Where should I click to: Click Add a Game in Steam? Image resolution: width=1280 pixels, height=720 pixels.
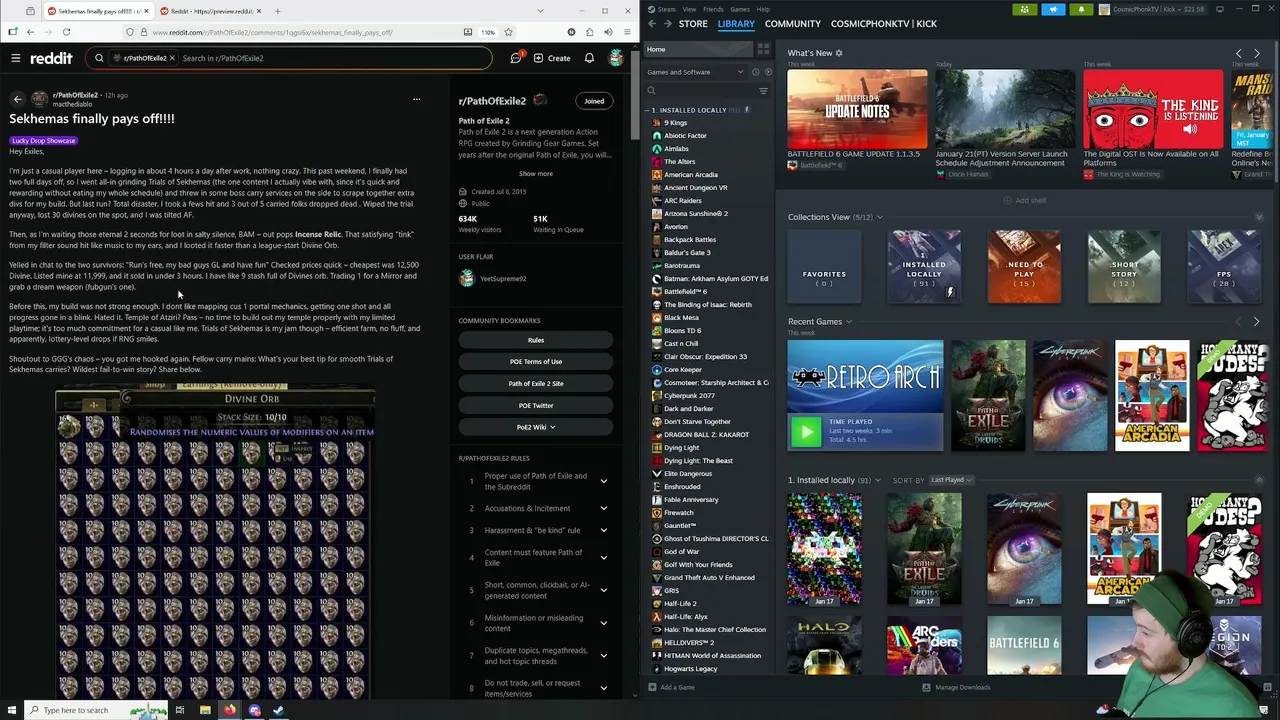(x=671, y=688)
